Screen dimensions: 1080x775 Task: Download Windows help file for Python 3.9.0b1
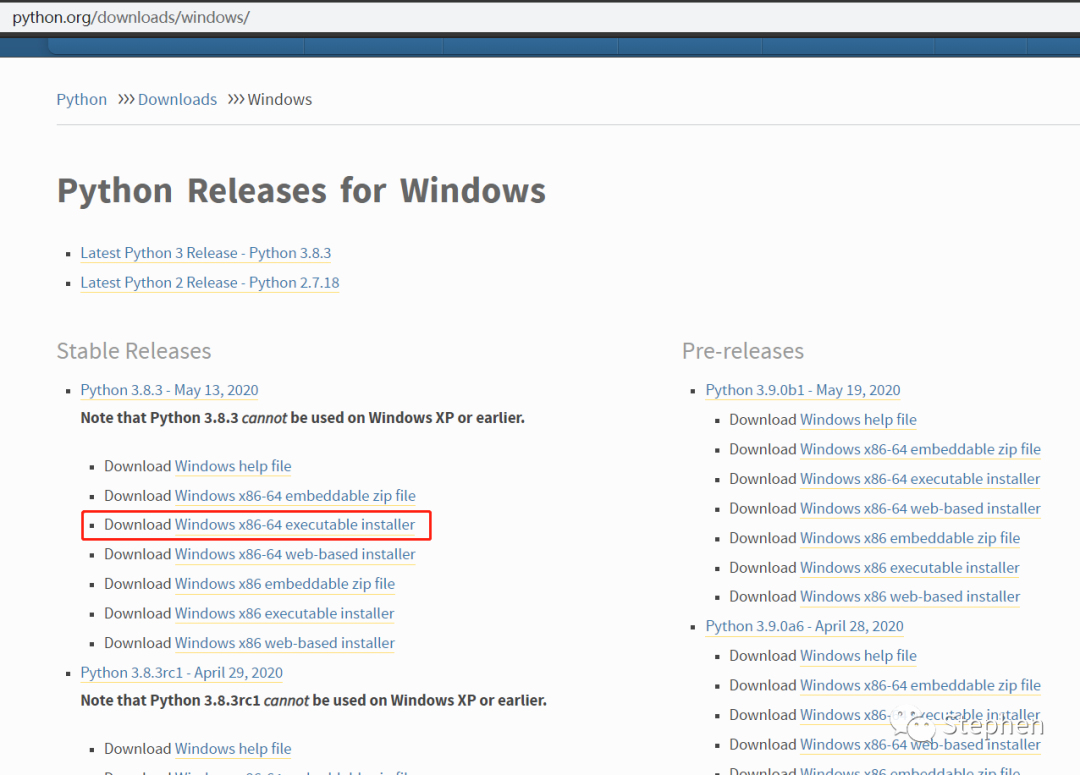click(858, 420)
